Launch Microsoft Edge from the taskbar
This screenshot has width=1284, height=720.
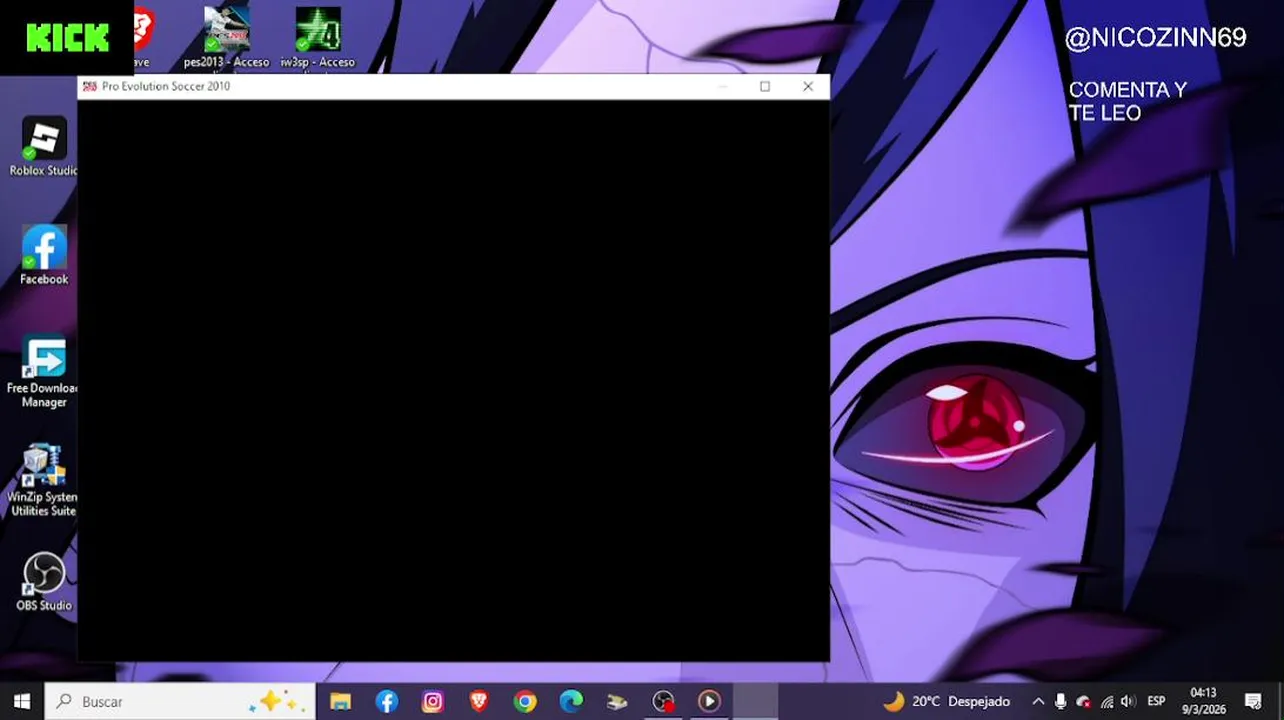pos(571,702)
